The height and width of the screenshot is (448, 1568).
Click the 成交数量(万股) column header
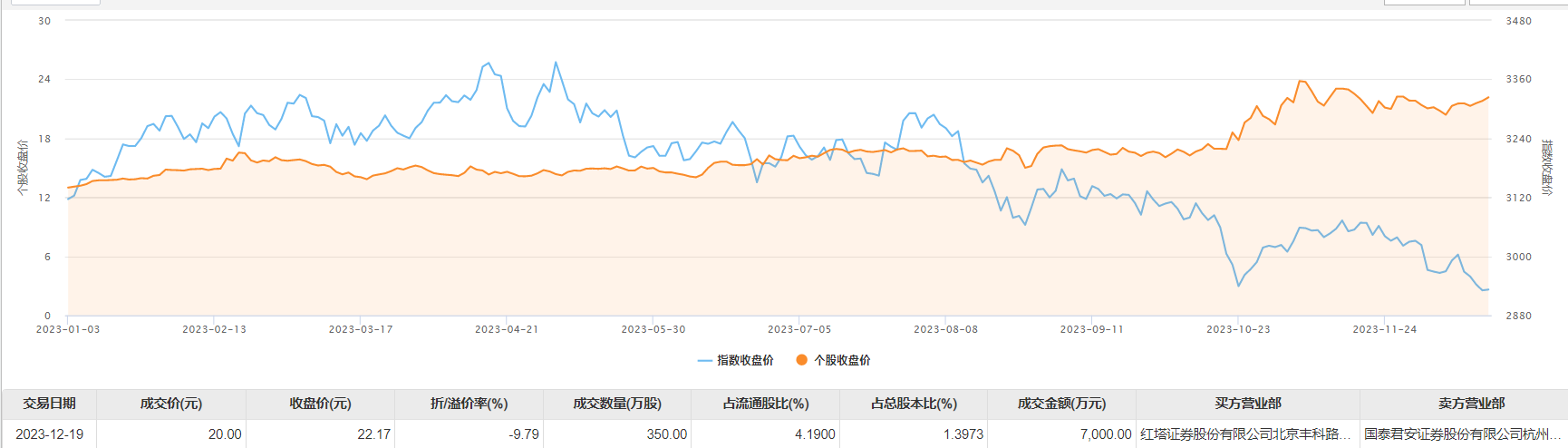(617, 404)
